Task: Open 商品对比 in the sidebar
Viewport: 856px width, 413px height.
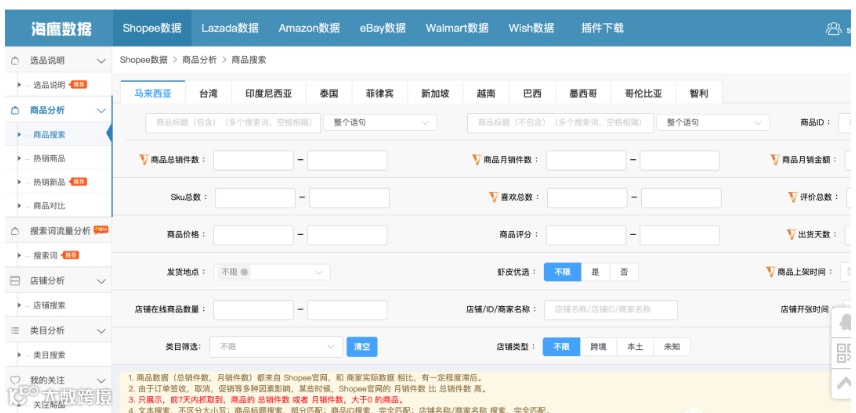Action: (x=50, y=206)
